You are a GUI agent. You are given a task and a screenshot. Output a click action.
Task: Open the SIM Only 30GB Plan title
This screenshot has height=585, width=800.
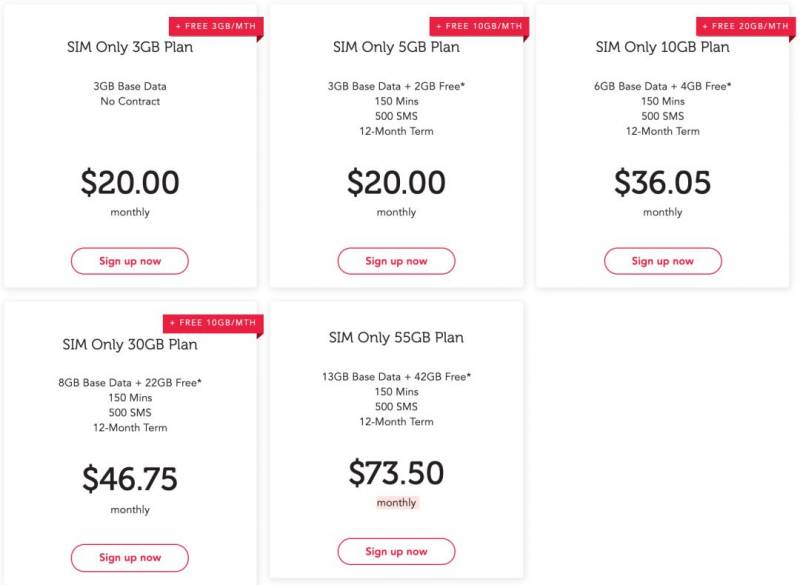pos(130,345)
